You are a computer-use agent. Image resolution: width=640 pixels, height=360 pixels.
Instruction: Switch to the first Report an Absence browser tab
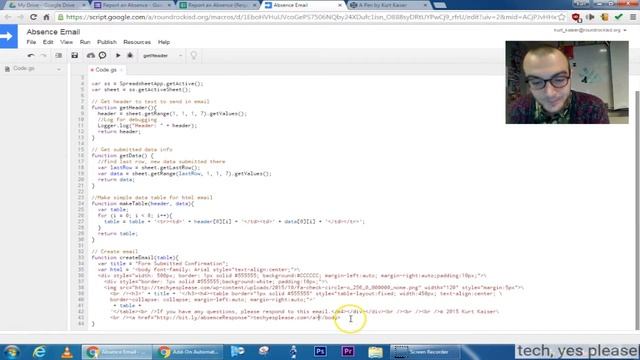pyautogui.click(x=132, y=5)
